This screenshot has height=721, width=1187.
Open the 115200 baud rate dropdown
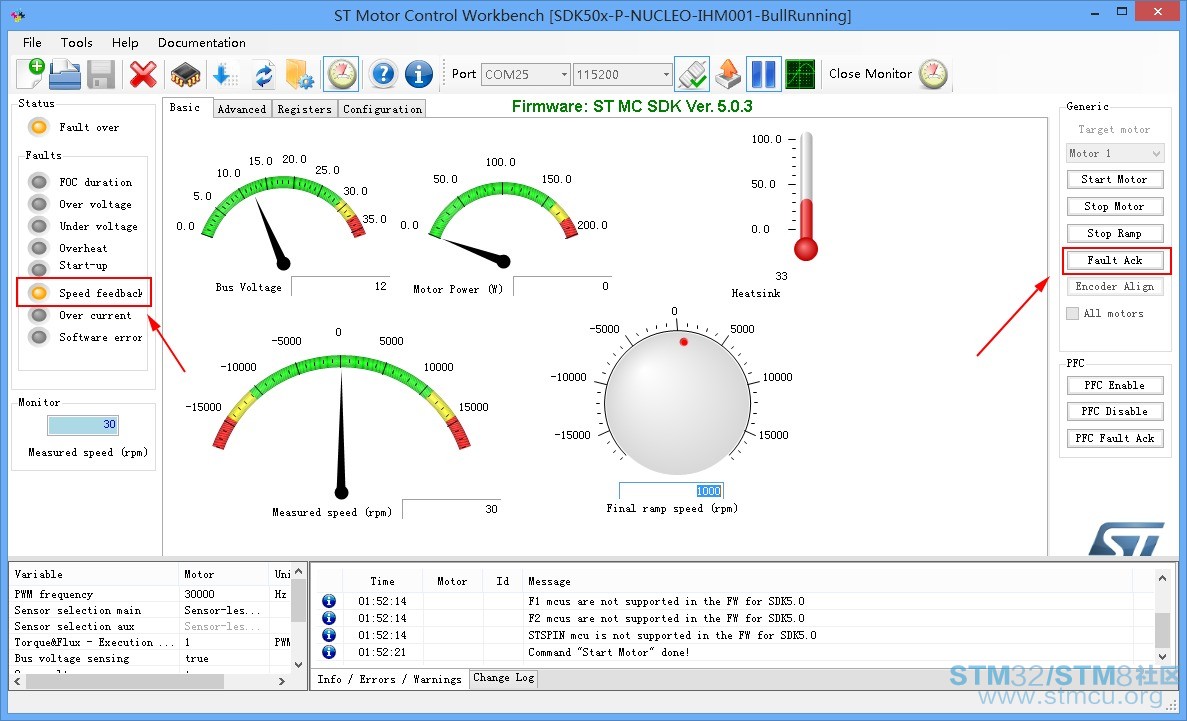622,74
